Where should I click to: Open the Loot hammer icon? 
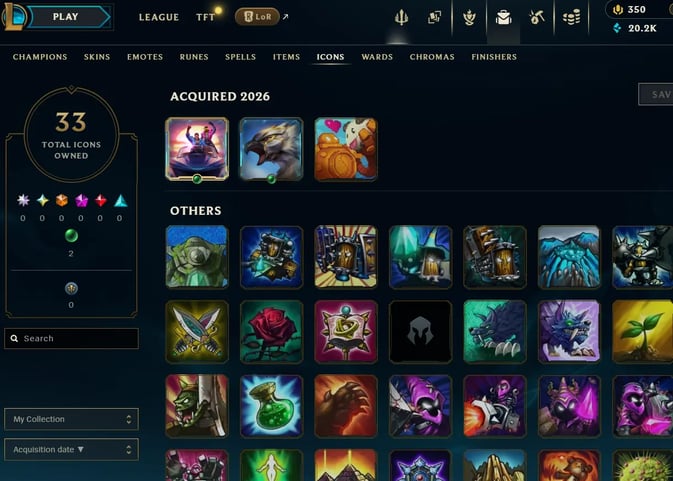(x=537, y=18)
